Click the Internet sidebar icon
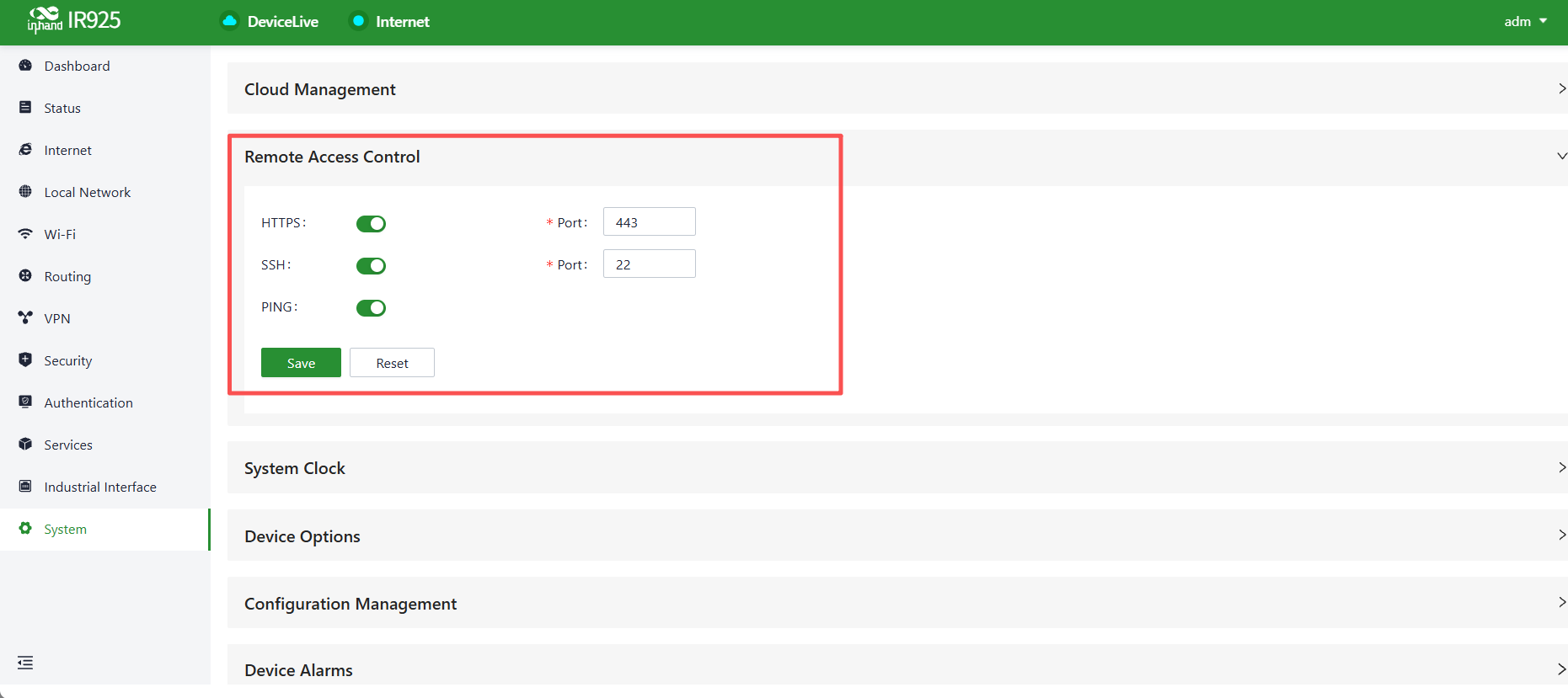The width and height of the screenshot is (1568, 698). pyautogui.click(x=25, y=150)
